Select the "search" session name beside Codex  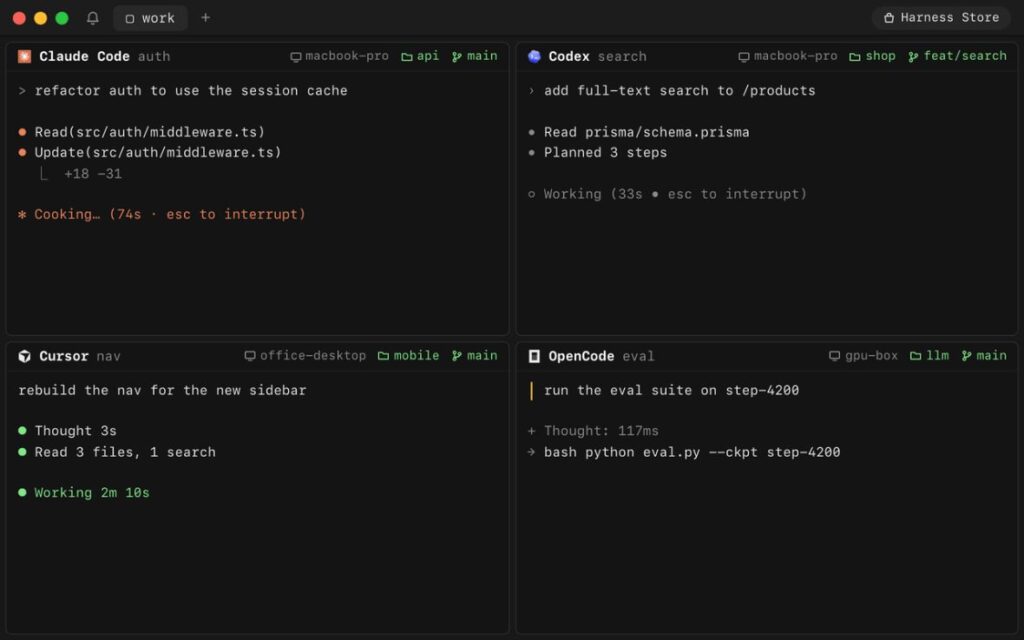click(622, 57)
